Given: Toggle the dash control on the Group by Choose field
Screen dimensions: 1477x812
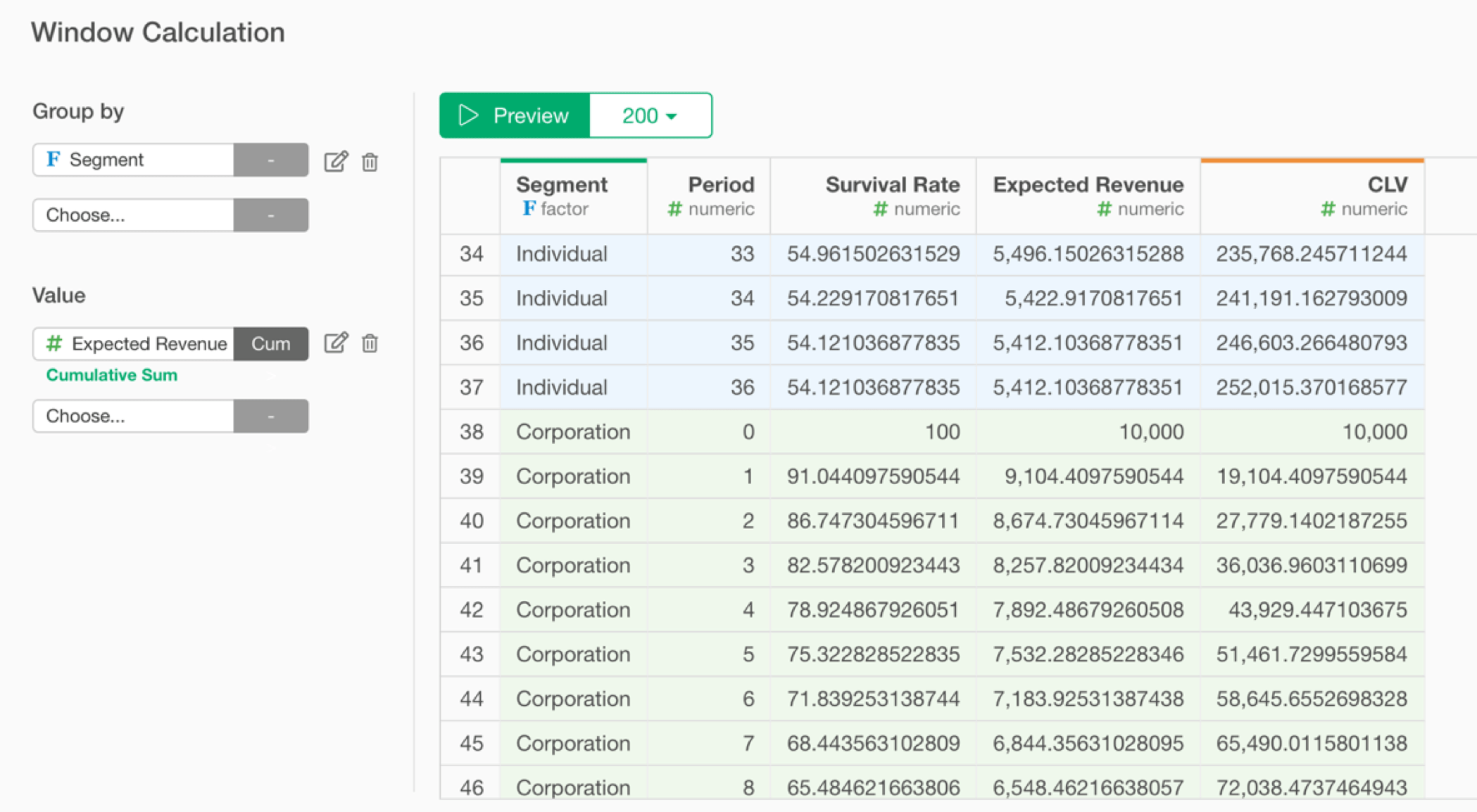Looking at the screenshot, I should click(x=270, y=215).
